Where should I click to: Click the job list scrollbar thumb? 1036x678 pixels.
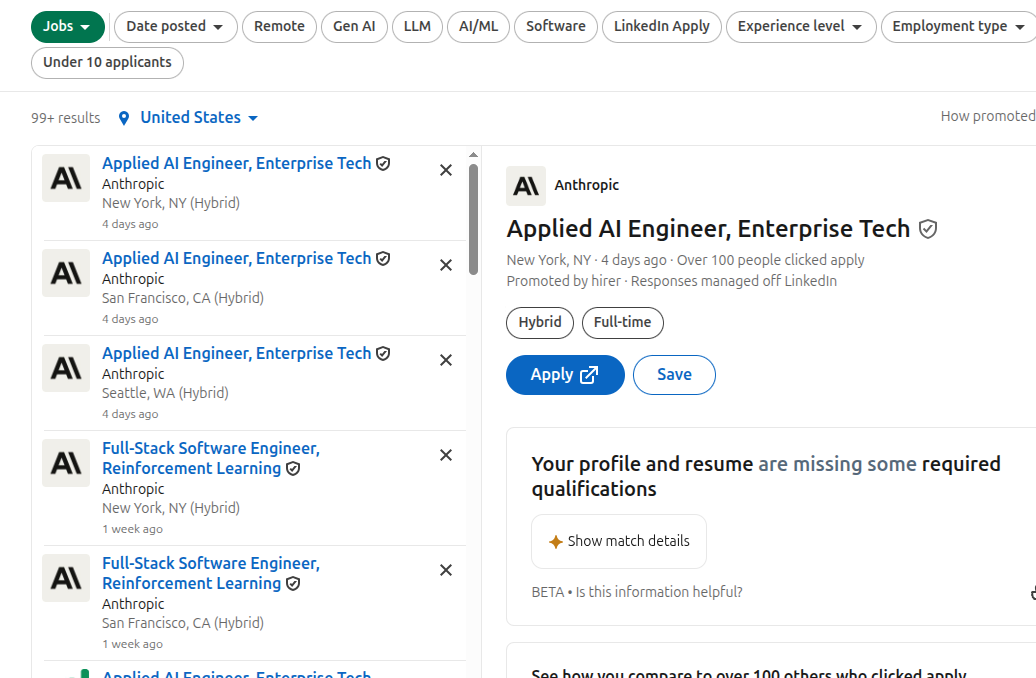[x=473, y=219]
